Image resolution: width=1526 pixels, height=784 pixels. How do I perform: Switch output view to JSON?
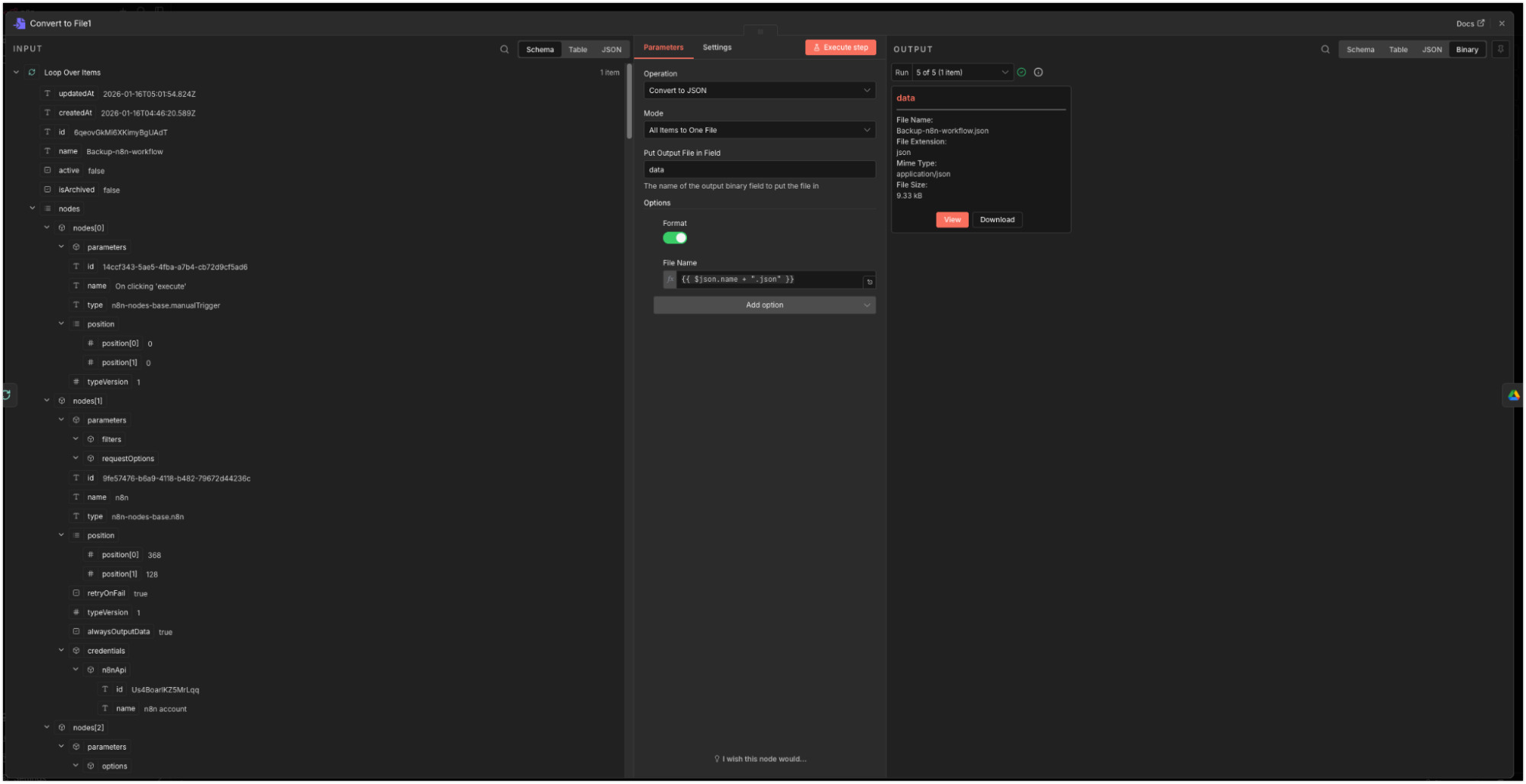pyautogui.click(x=1431, y=50)
